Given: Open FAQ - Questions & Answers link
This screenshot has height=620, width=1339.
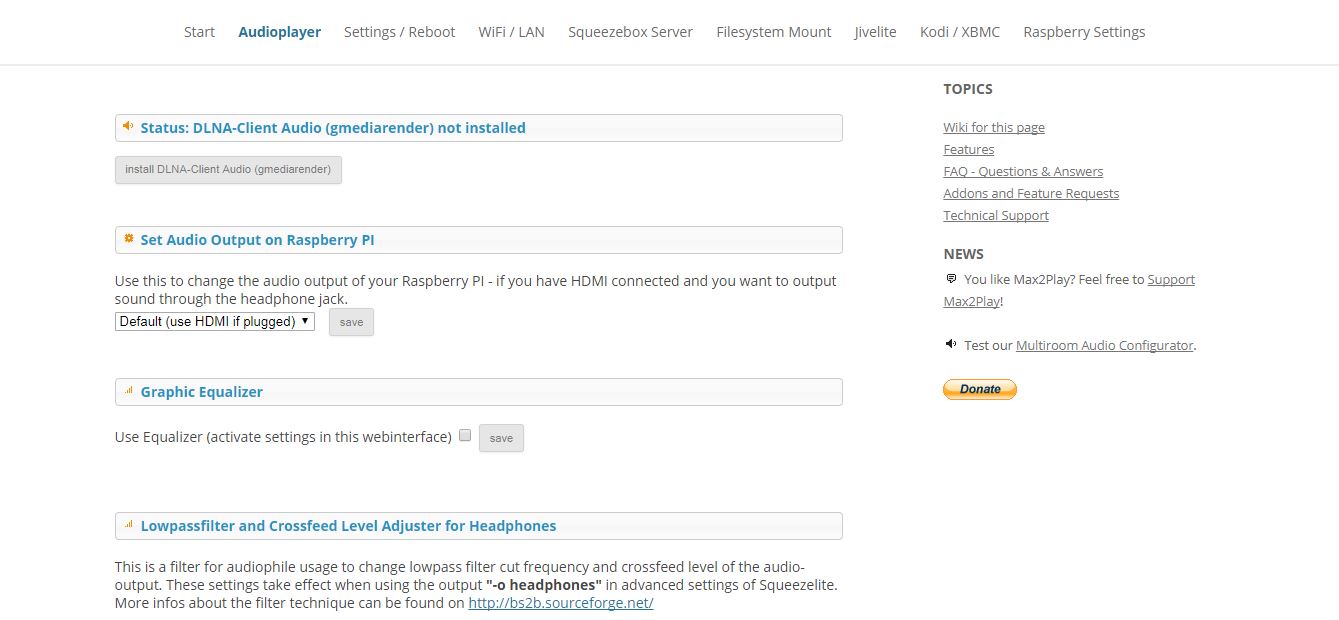Looking at the screenshot, I should pos(1023,171).
